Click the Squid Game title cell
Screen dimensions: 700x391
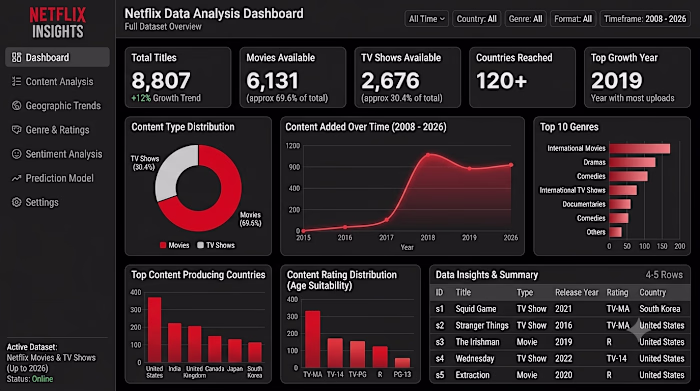click(475, 309)
